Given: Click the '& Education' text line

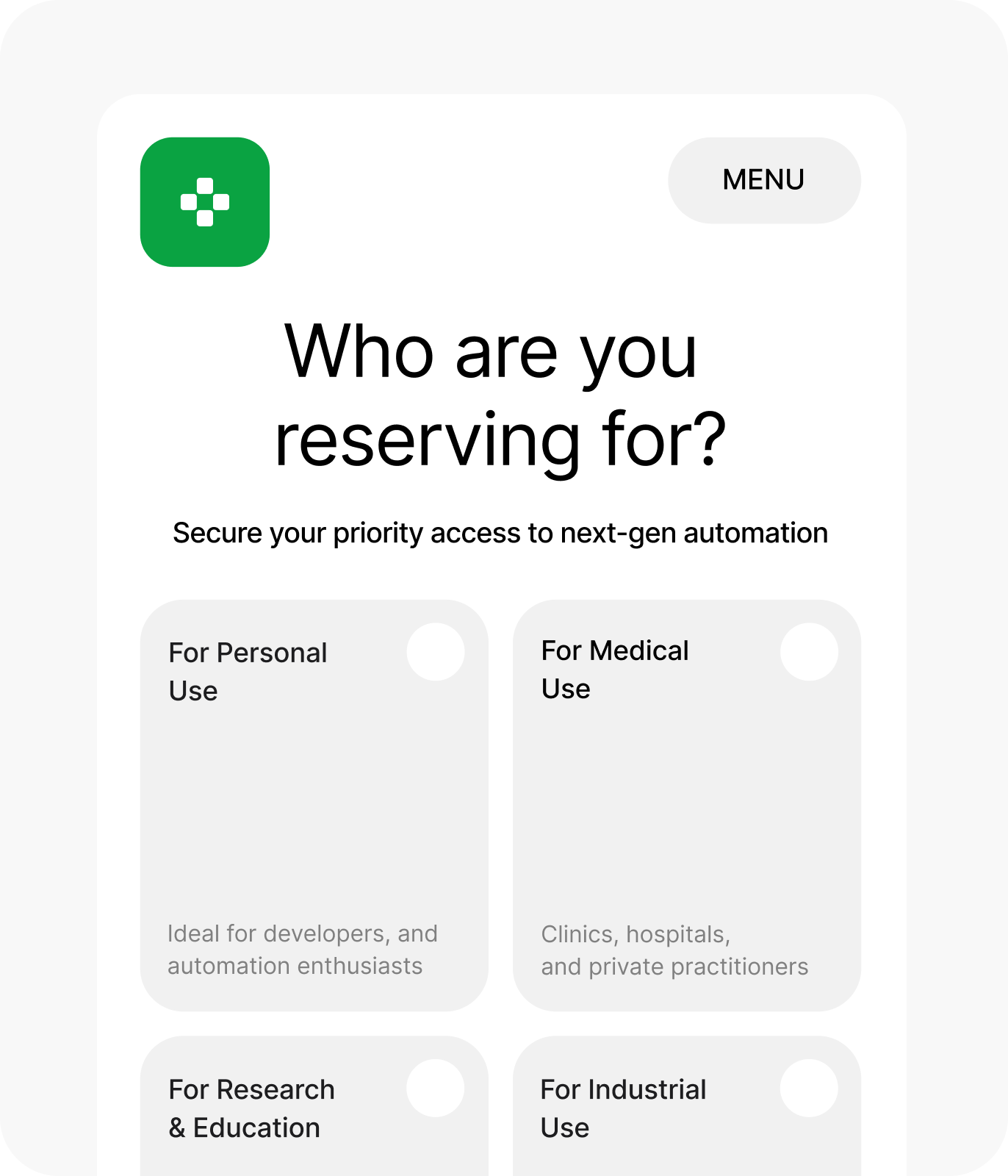Looking at the screenshot, I should pyautogui.click(x=244, y=1127).
